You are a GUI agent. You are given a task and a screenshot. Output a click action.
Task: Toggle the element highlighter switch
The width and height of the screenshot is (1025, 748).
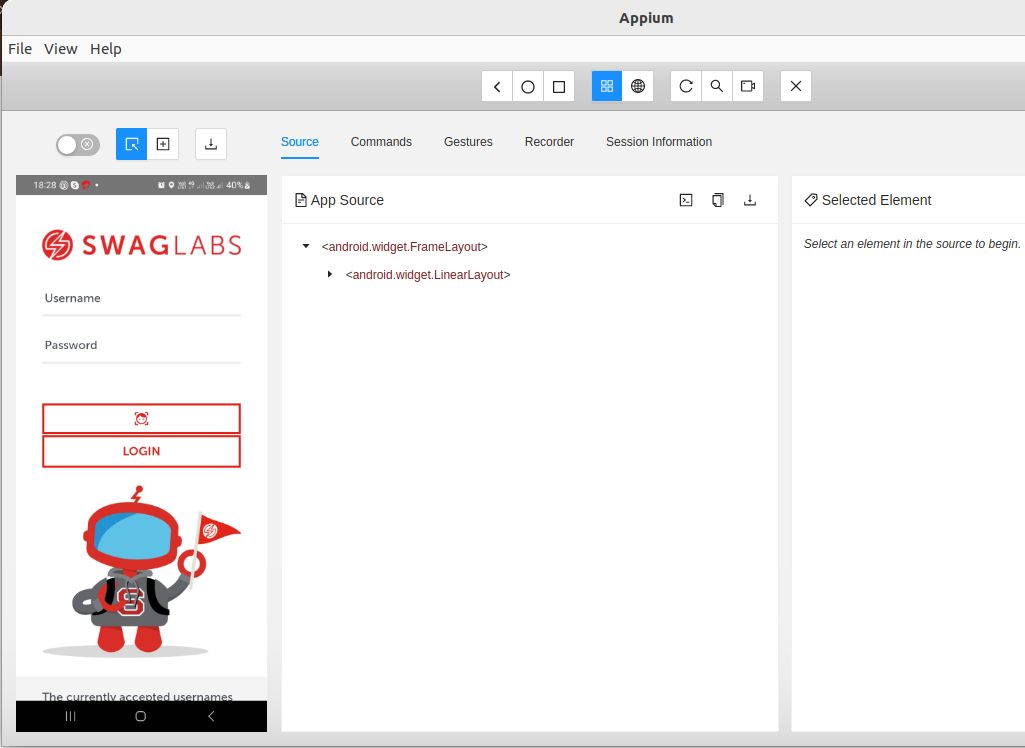pyautogui.click(x=78, y=144)
